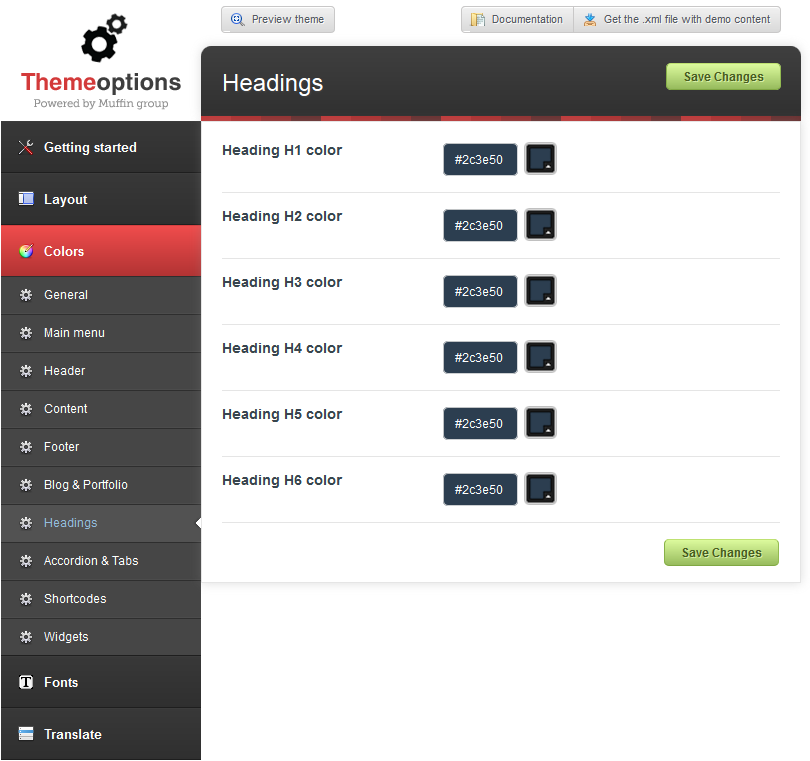Open the Heading H3 color picker swatch
The height and width of the screenshot is (761, 810).
pyautogui.click(x=540, y=291)
